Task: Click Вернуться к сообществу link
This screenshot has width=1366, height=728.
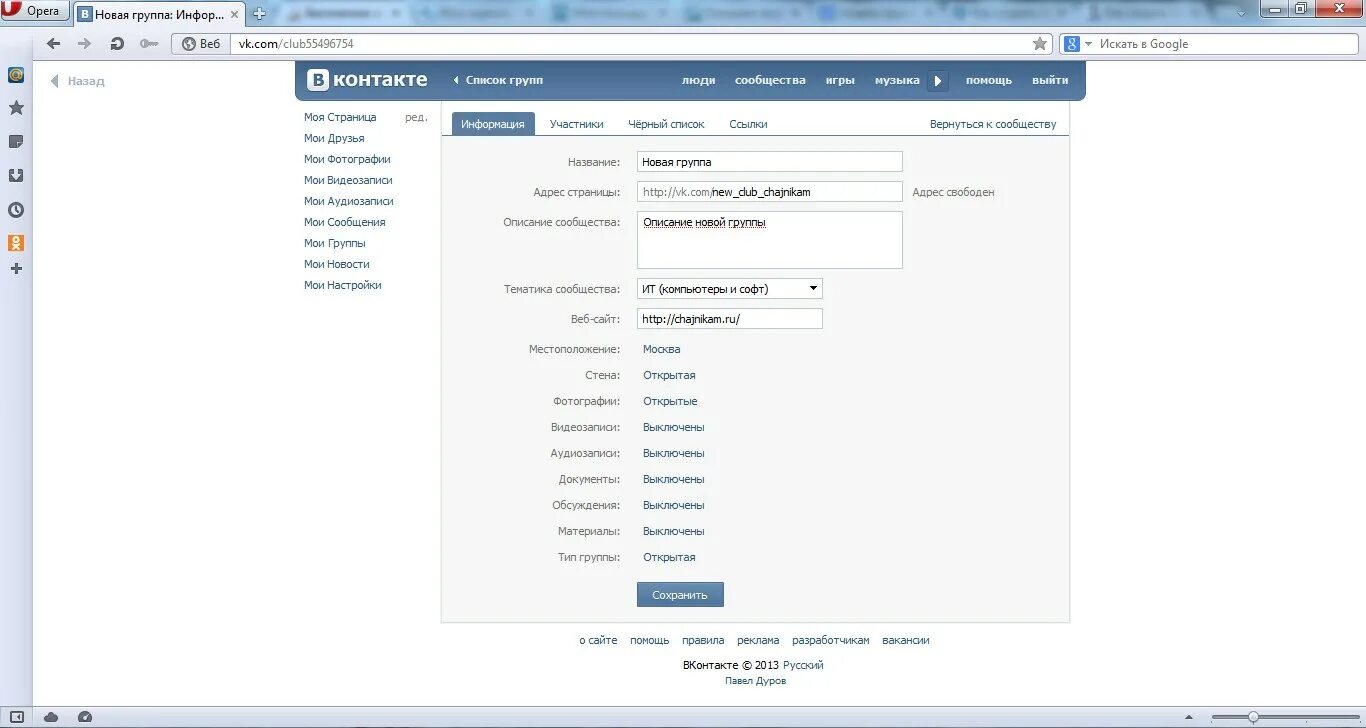Action: pyautogui.click(x=993, y=124)
